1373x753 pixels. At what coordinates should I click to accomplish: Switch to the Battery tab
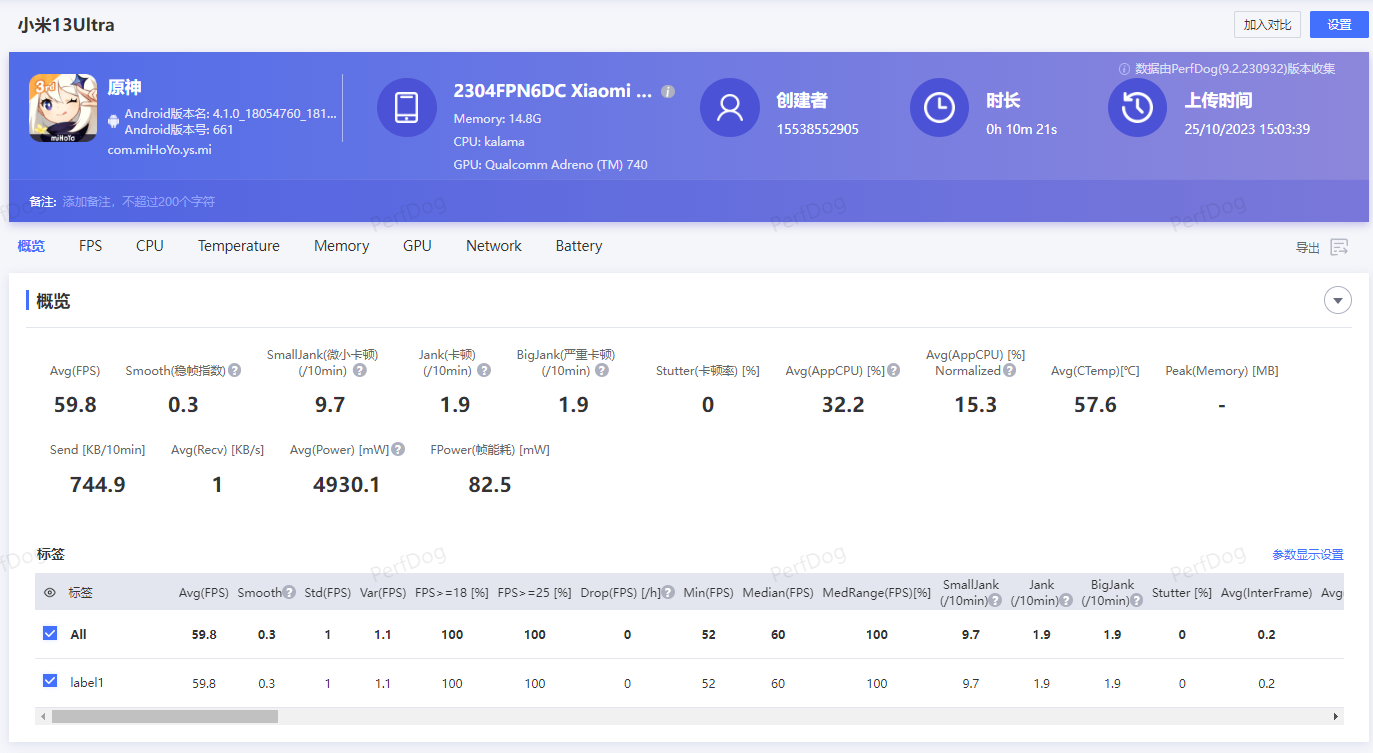579,246
